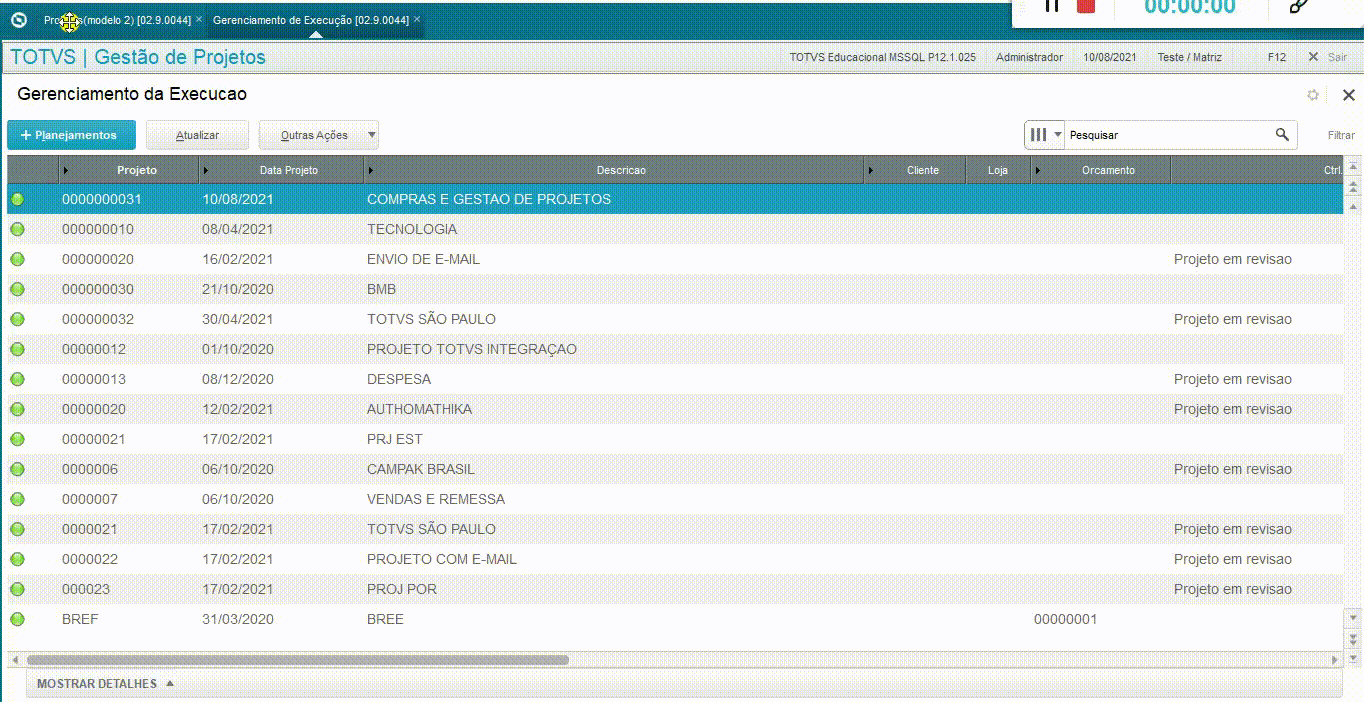Click the horizontal scrollbar thumb
Image resolution: width=1364 pixels, height=702 pixels.
click(x=297, y=660)
